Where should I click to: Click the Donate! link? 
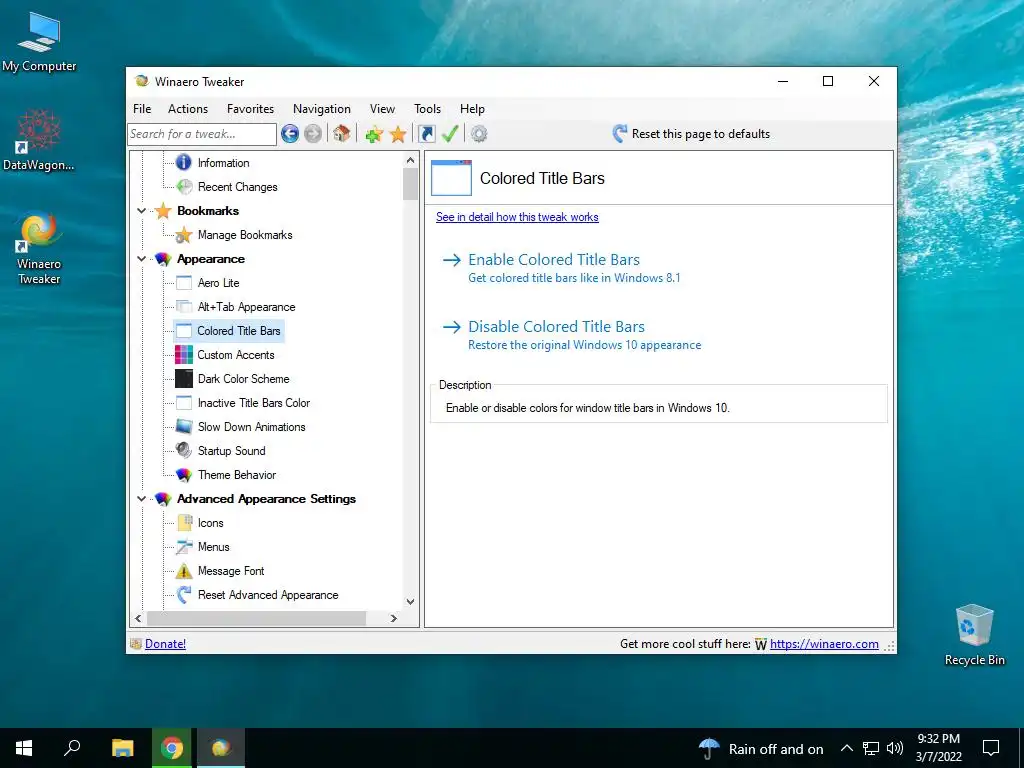coord(165,644)
